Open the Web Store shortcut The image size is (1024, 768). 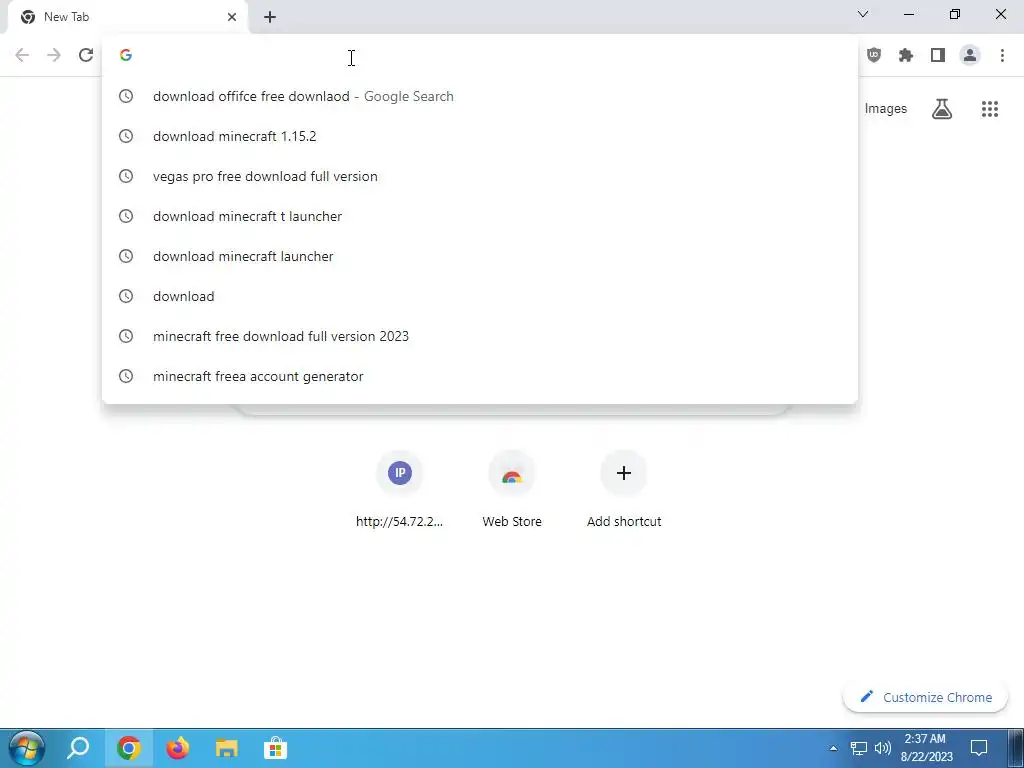pos(512,489)
